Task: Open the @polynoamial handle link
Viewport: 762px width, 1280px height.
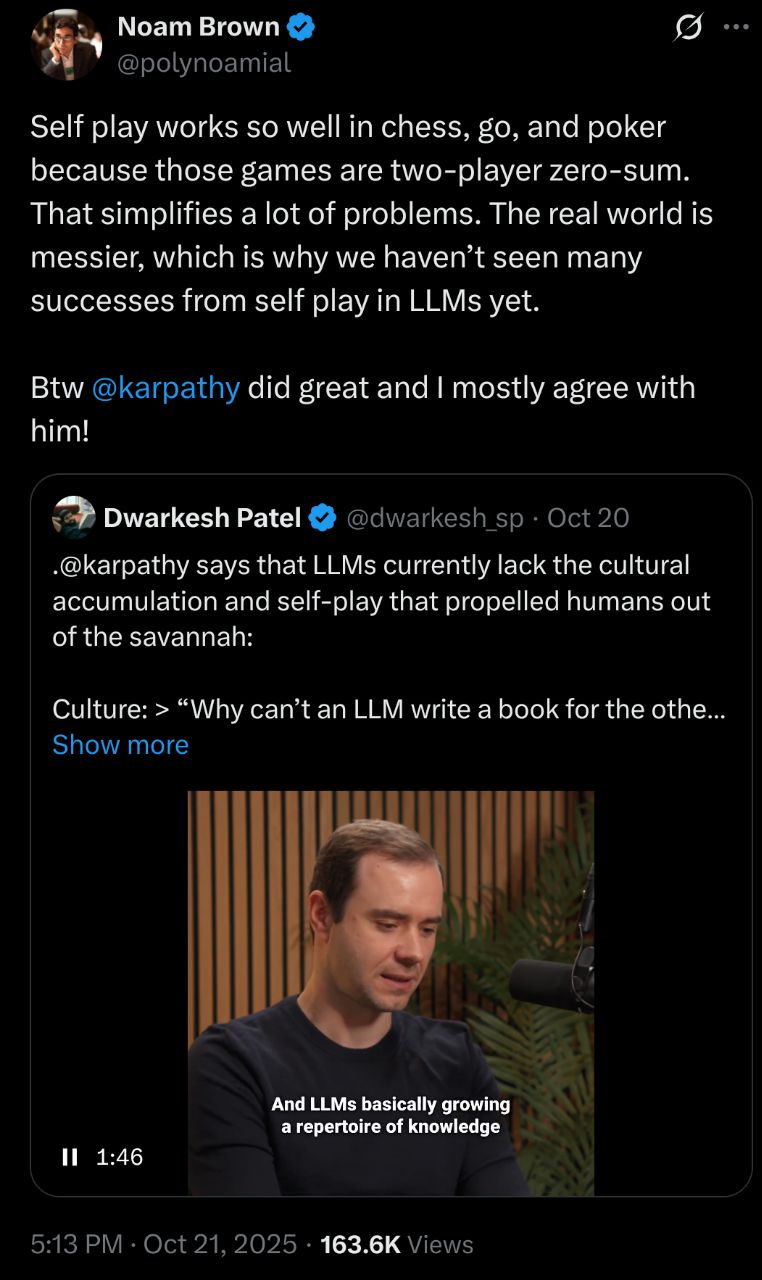Action: [204, 63]
